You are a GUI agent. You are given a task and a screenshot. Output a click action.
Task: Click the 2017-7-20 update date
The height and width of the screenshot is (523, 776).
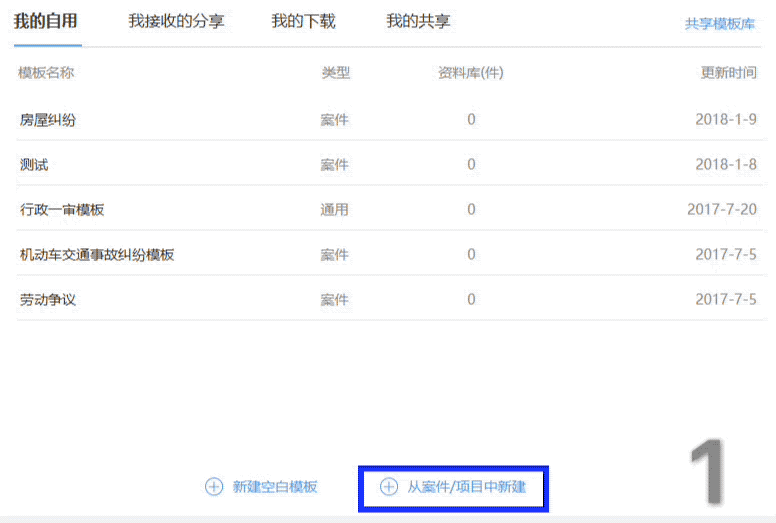pyautogui.click(x=722, y=209)
